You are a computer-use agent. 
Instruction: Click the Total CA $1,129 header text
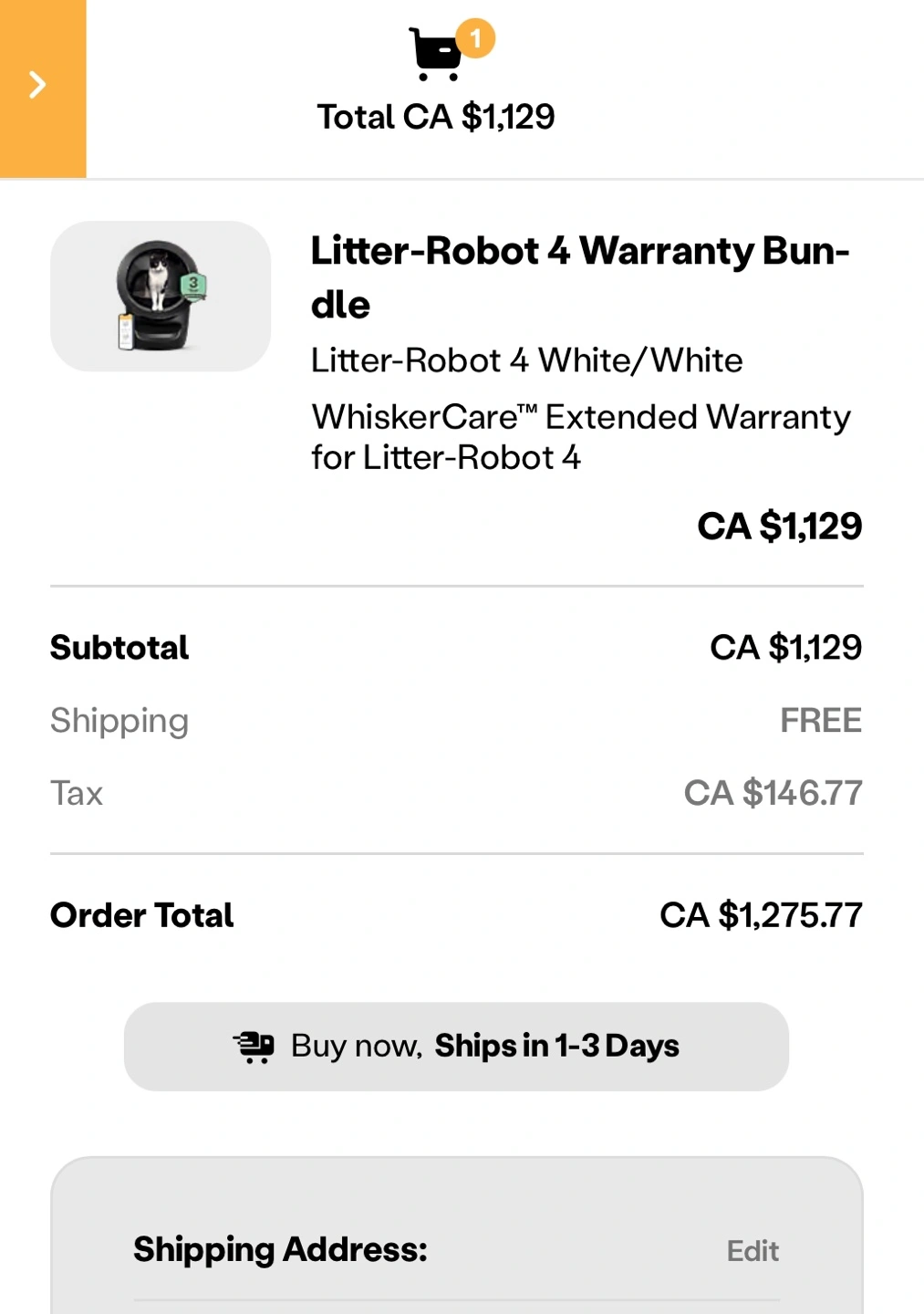pos(436,117)
